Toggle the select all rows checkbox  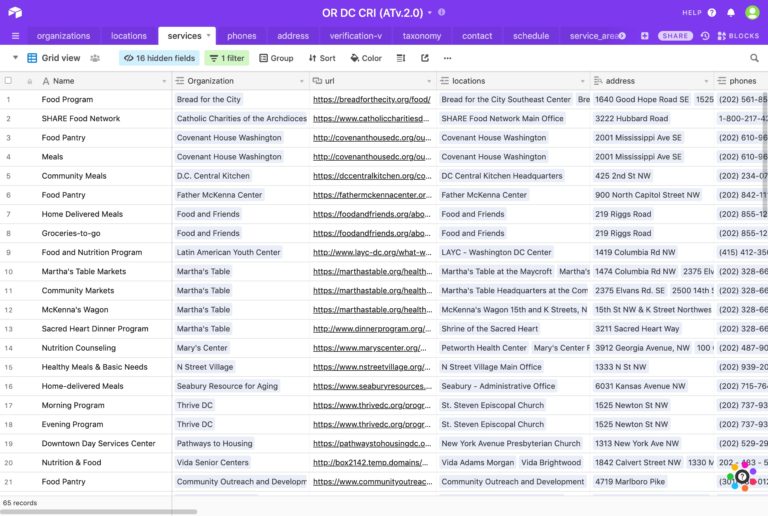click(9, 81)
